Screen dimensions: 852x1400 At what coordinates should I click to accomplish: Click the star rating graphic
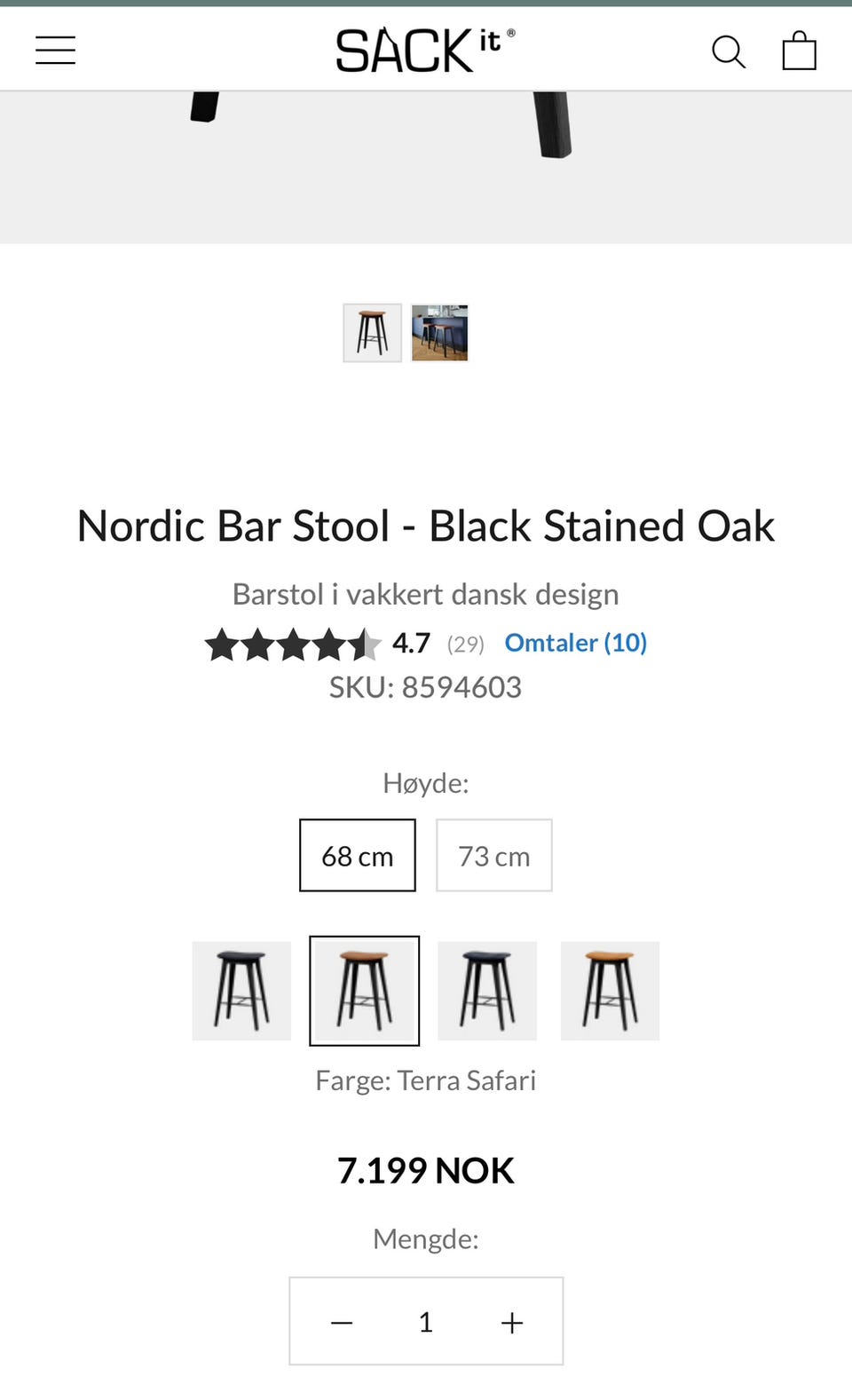[x=293, y=644]
